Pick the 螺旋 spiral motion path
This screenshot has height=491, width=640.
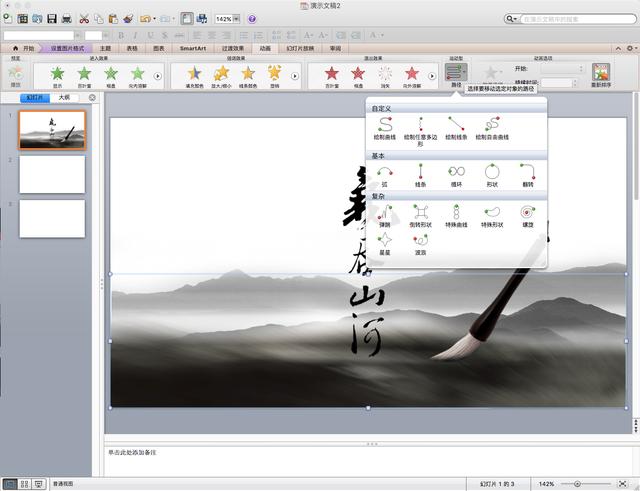(x=528, y=216)
